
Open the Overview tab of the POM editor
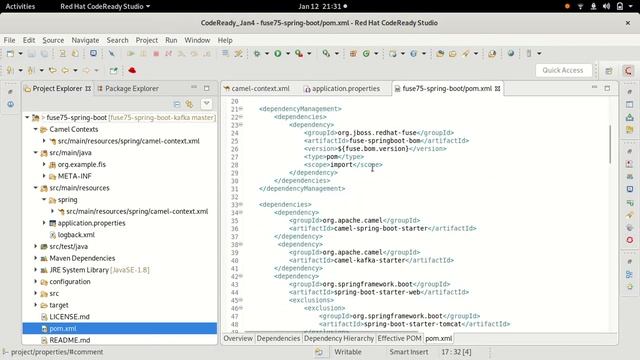tap(238, 339)
